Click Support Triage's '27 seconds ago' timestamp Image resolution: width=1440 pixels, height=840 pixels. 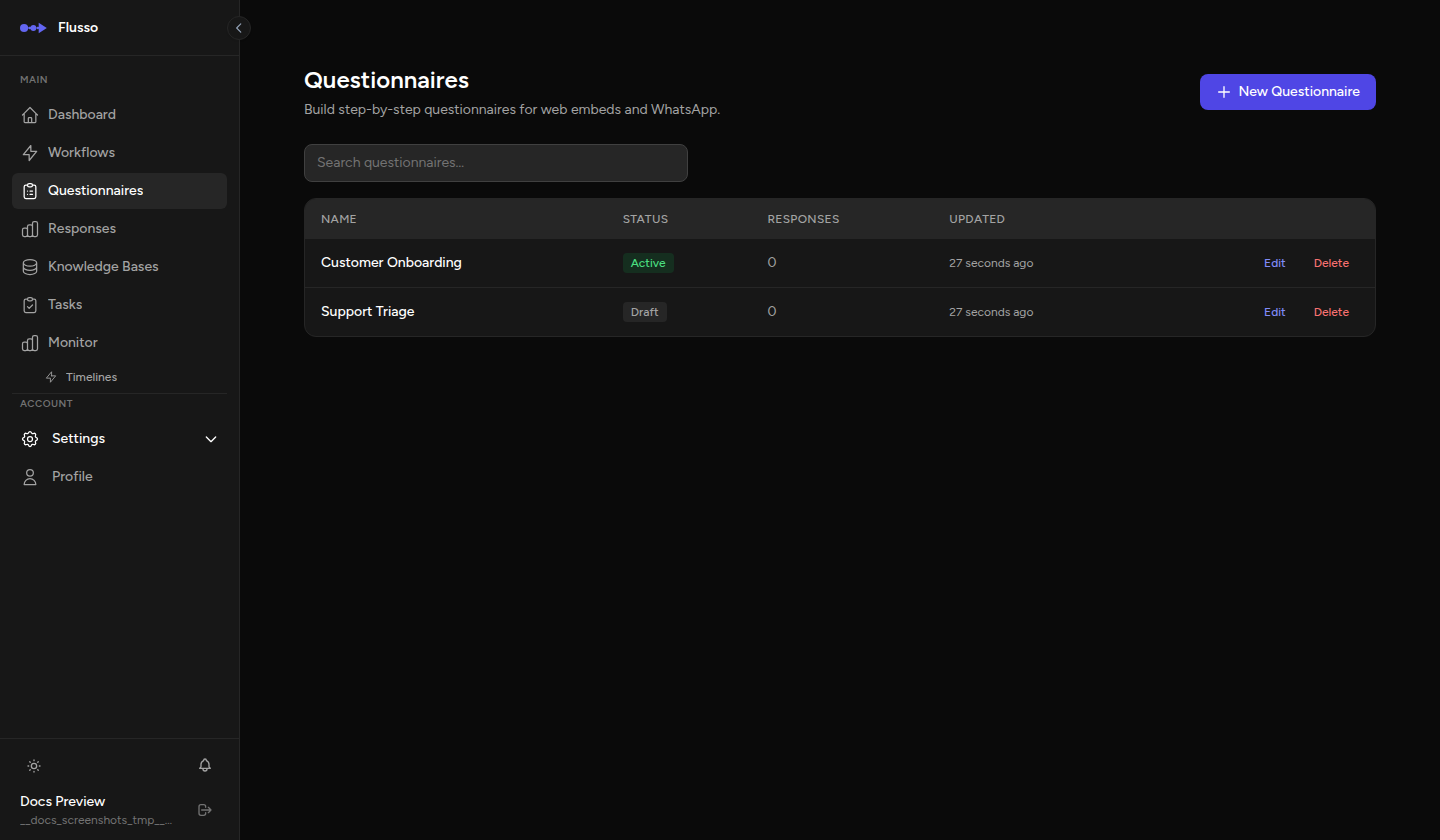tap(991, 313)
